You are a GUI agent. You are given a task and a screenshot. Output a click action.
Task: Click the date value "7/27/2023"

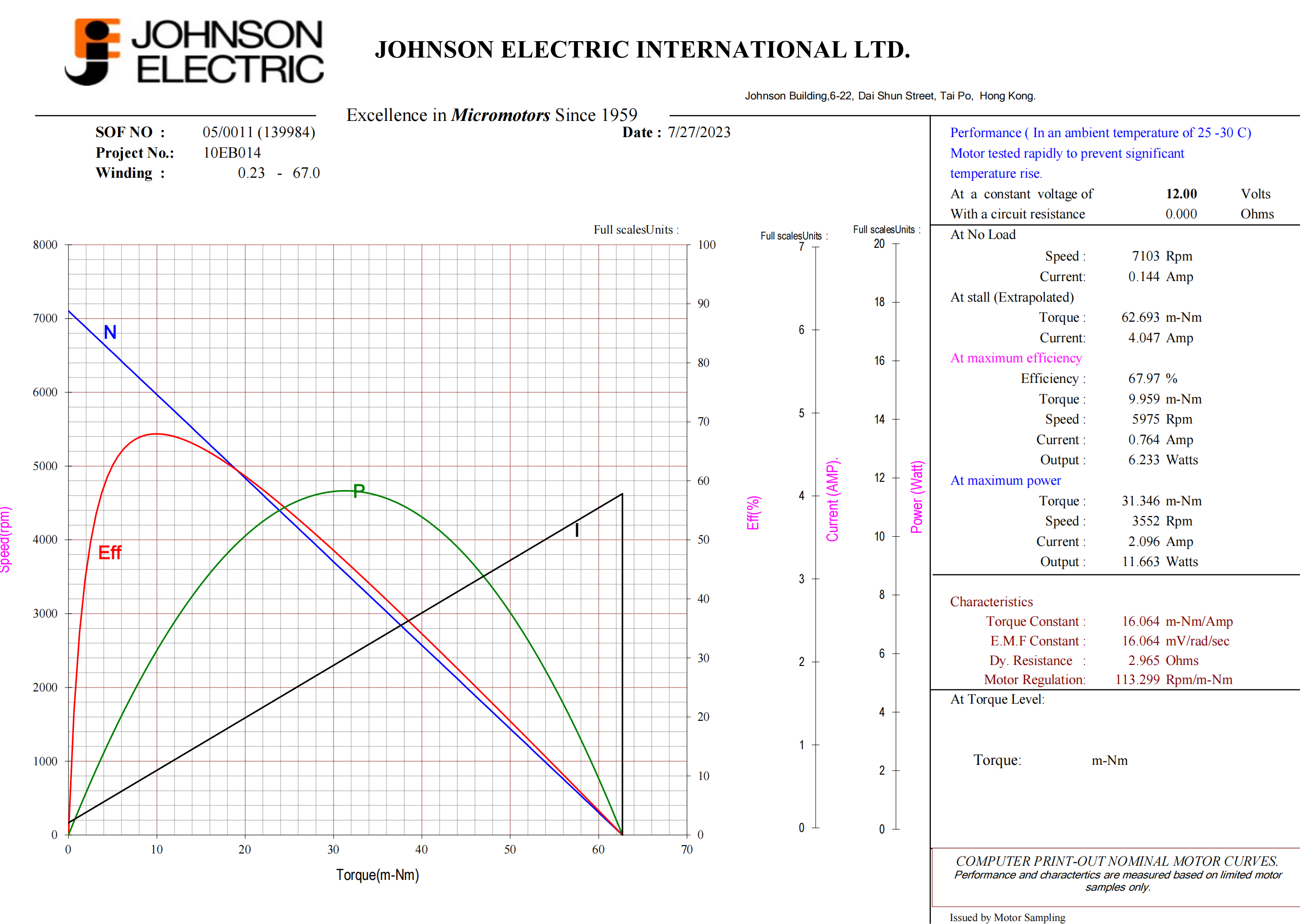[699, 132]
